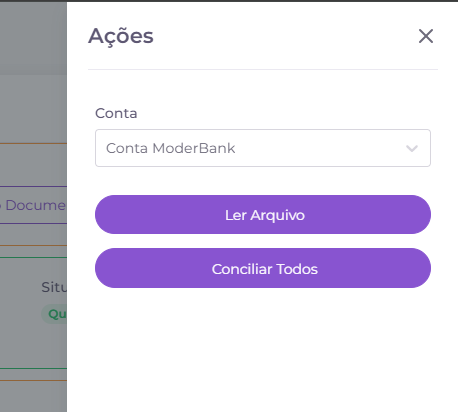Click the empty panel area below Conciliar Todos
The height and width of the screenshot is (412, 458).
click(263, 348)
